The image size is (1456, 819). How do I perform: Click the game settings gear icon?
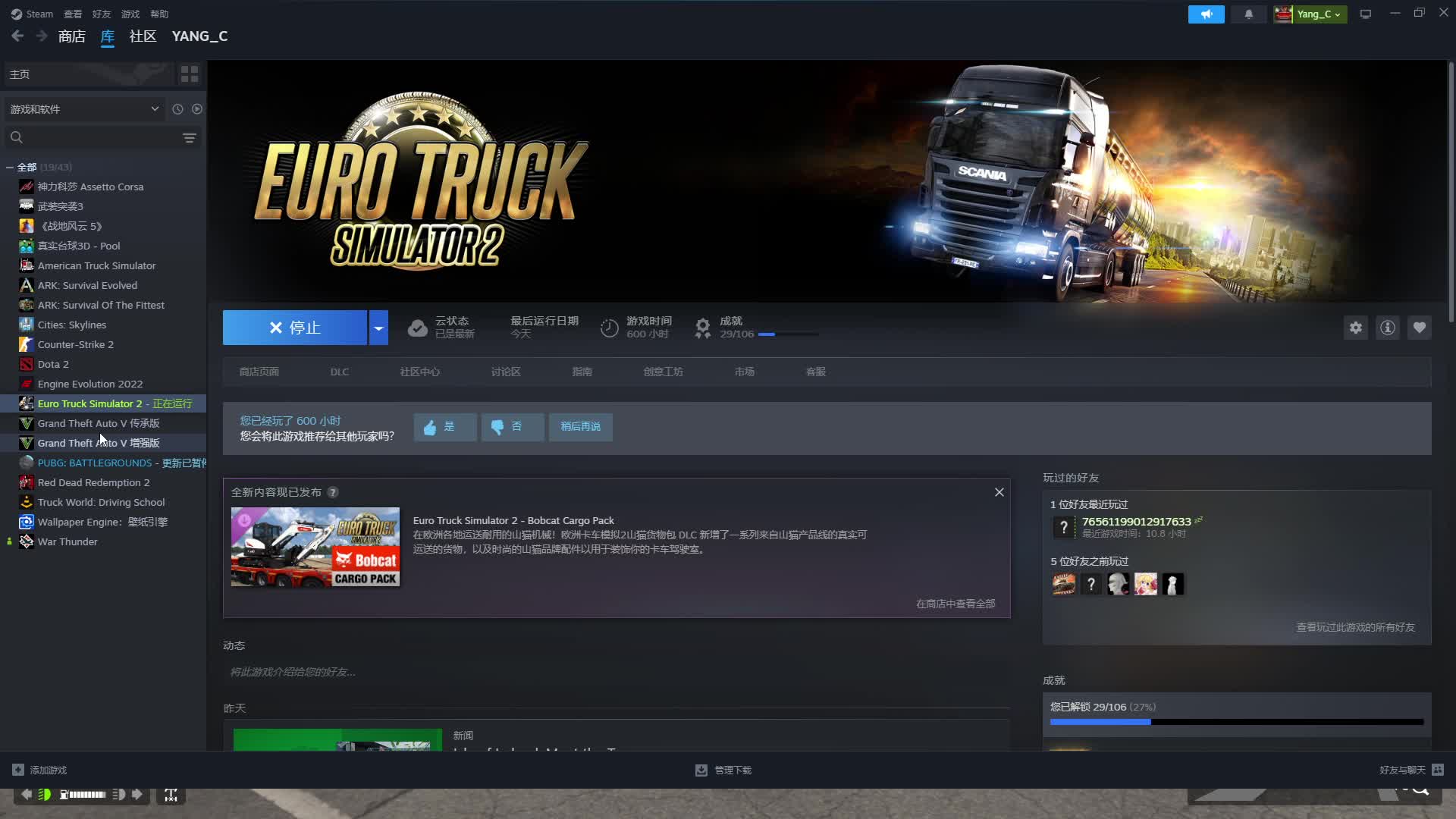tap(1355, 328)
